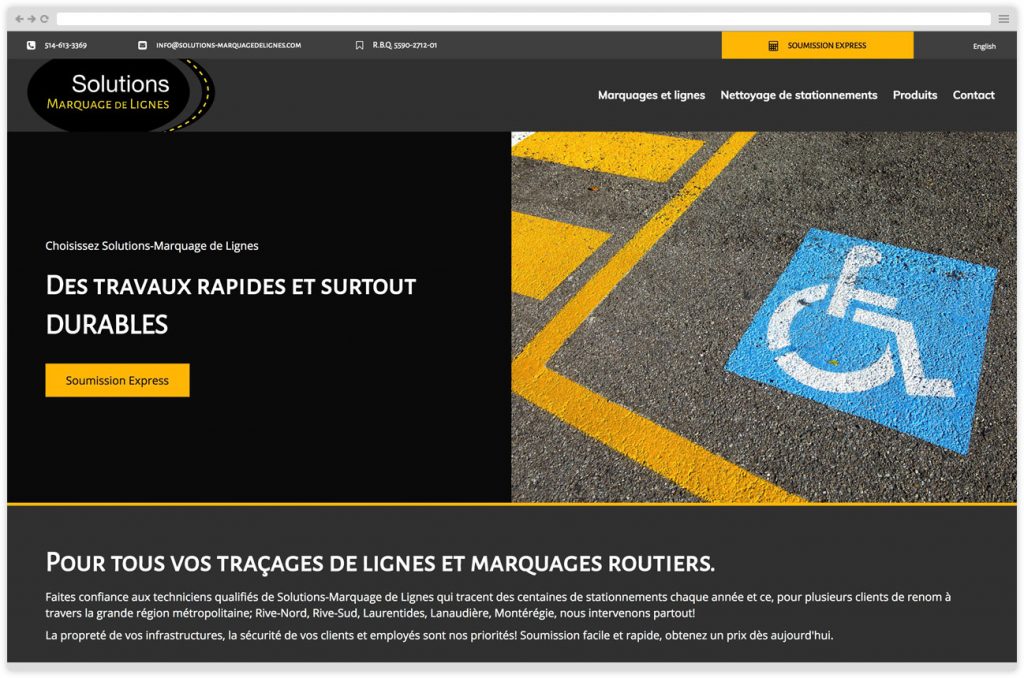Open Nettoyage de stationnements menu

point(799,95)
